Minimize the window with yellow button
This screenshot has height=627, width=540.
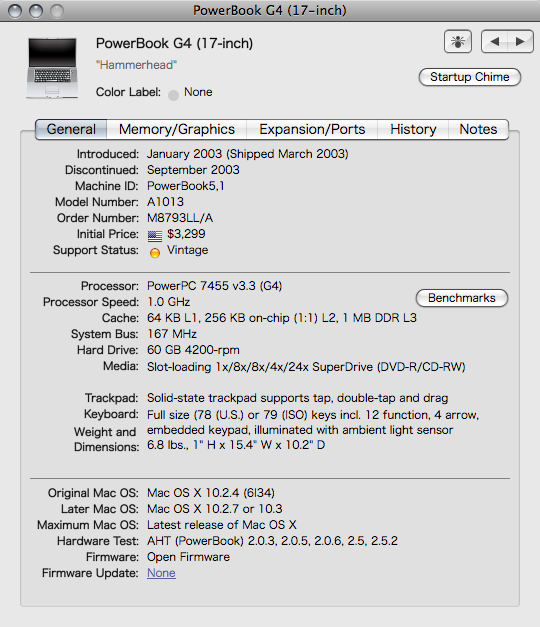point(36,11)
